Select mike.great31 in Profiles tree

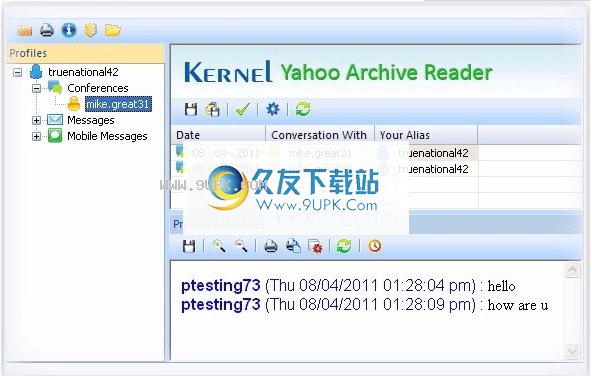point(118,104)
